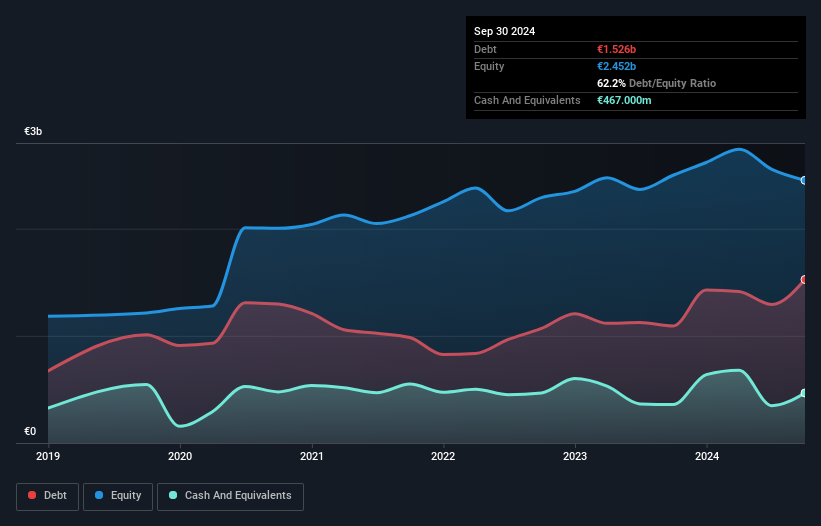The image size is (821, 526).
Task: Click the €3b y-axis label
Action: click(x=33, y=131)
